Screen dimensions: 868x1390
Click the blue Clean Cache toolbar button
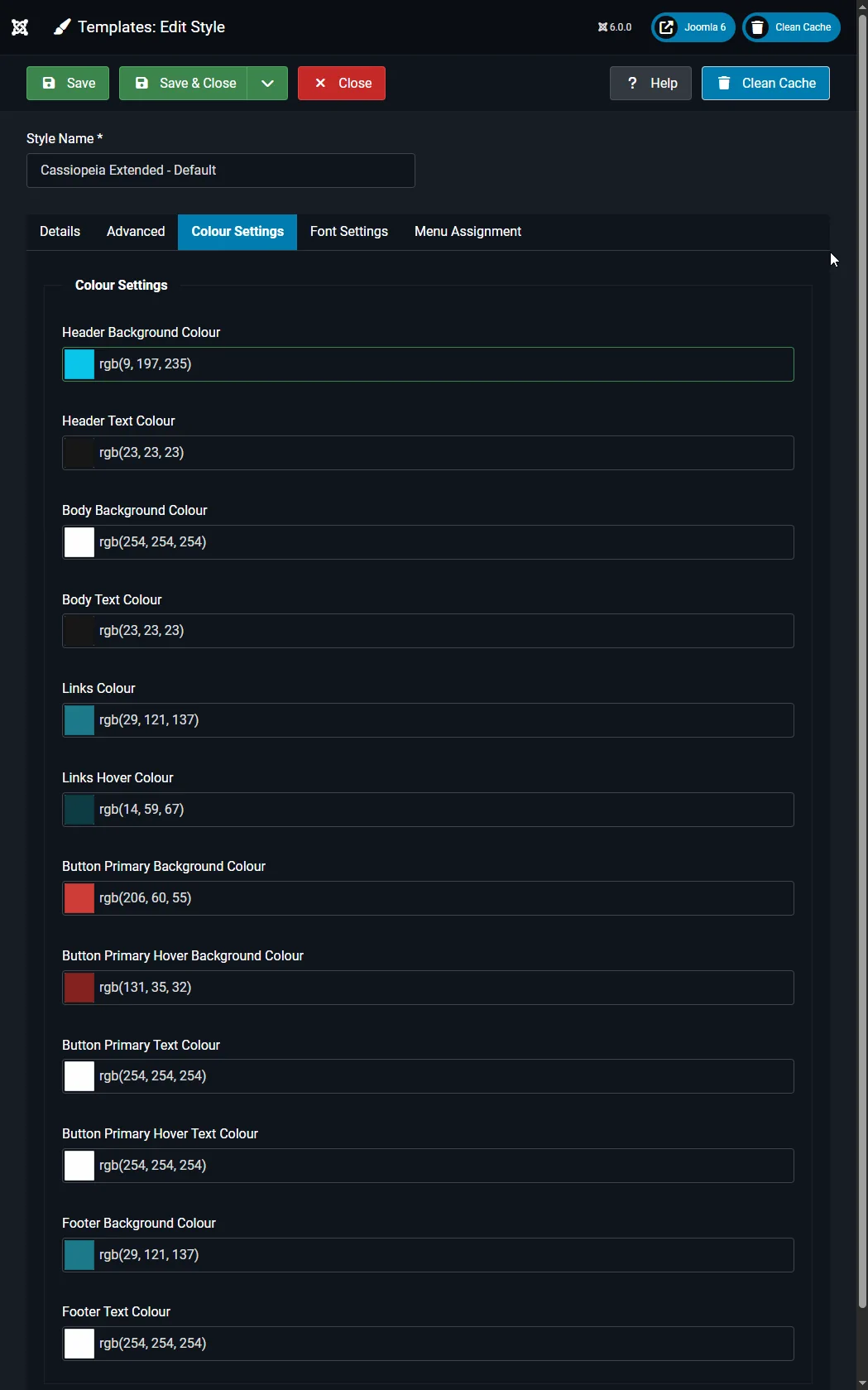(765, 83)
